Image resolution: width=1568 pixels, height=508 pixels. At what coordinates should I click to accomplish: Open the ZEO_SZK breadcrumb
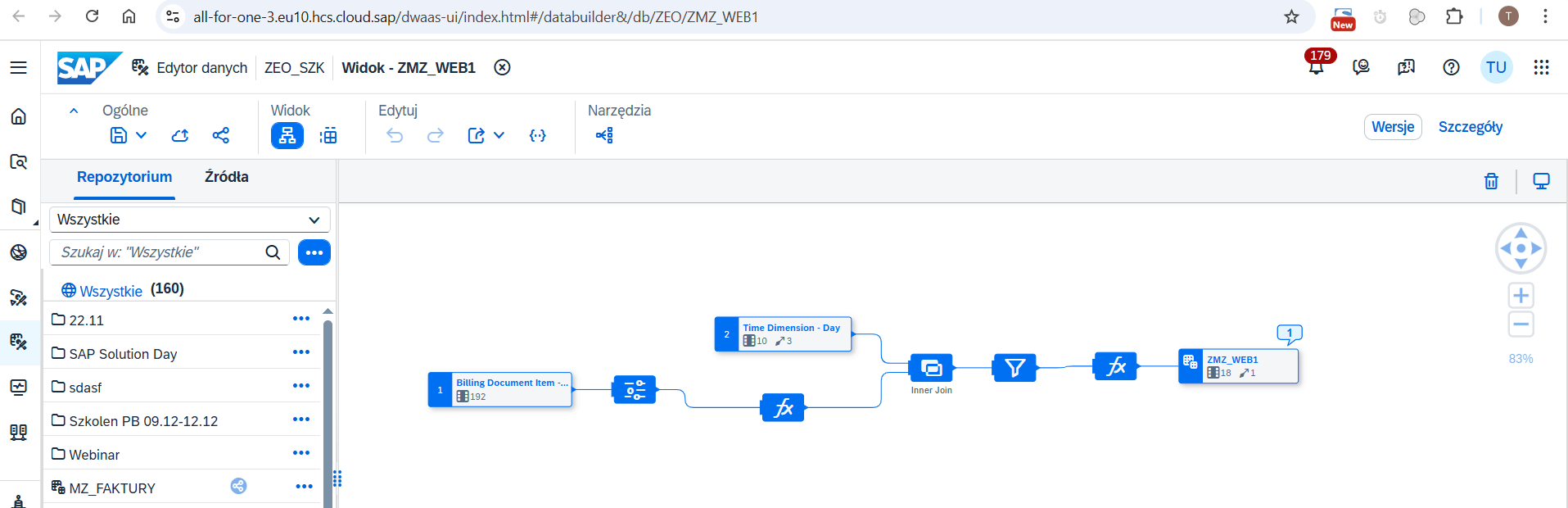click(294, 68)
